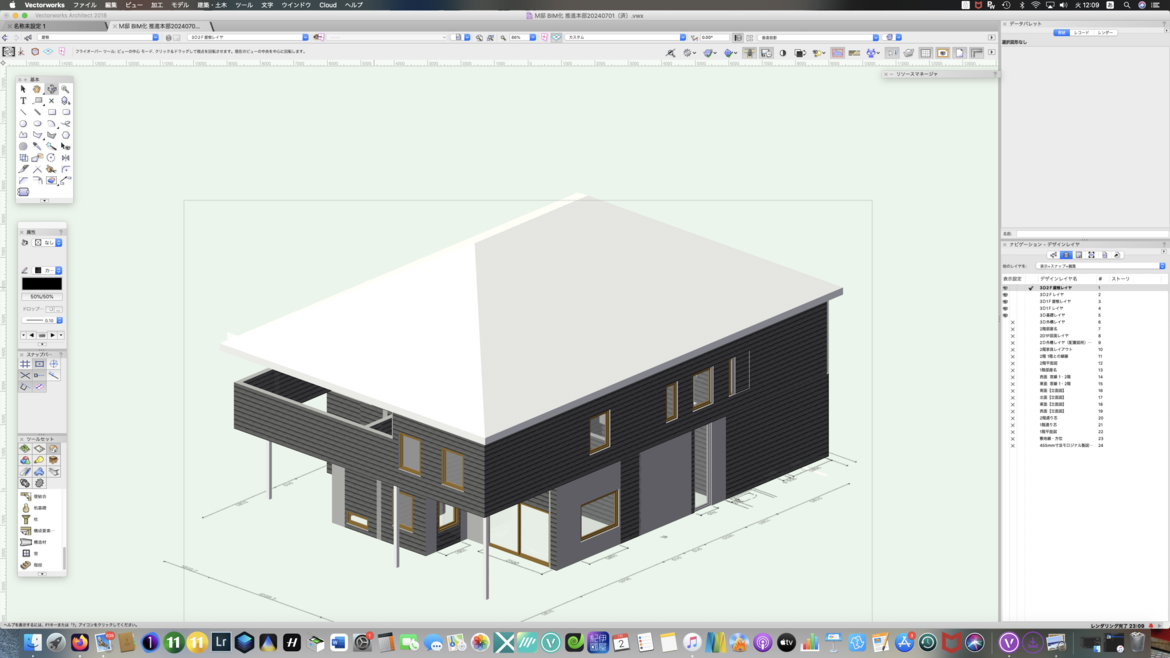Select the arrow Selection tool in the Basic palette
Viewport: 1170px width, 658px height.
pyautogui.click(x=23, y=89)
